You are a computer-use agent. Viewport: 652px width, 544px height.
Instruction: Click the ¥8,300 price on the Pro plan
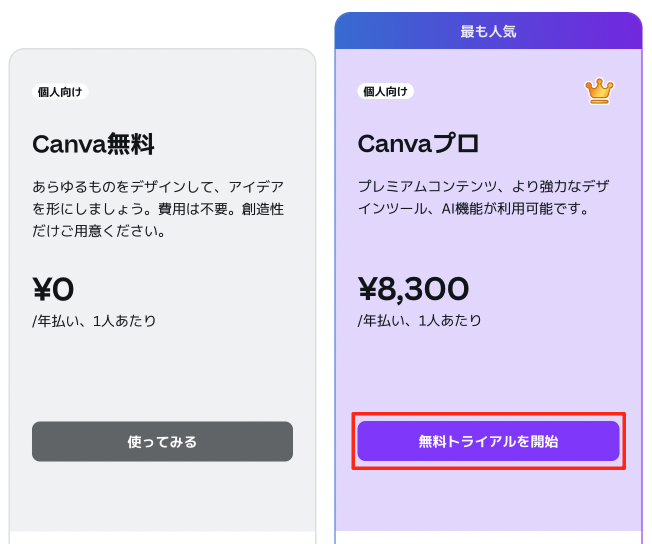point(413,289)
